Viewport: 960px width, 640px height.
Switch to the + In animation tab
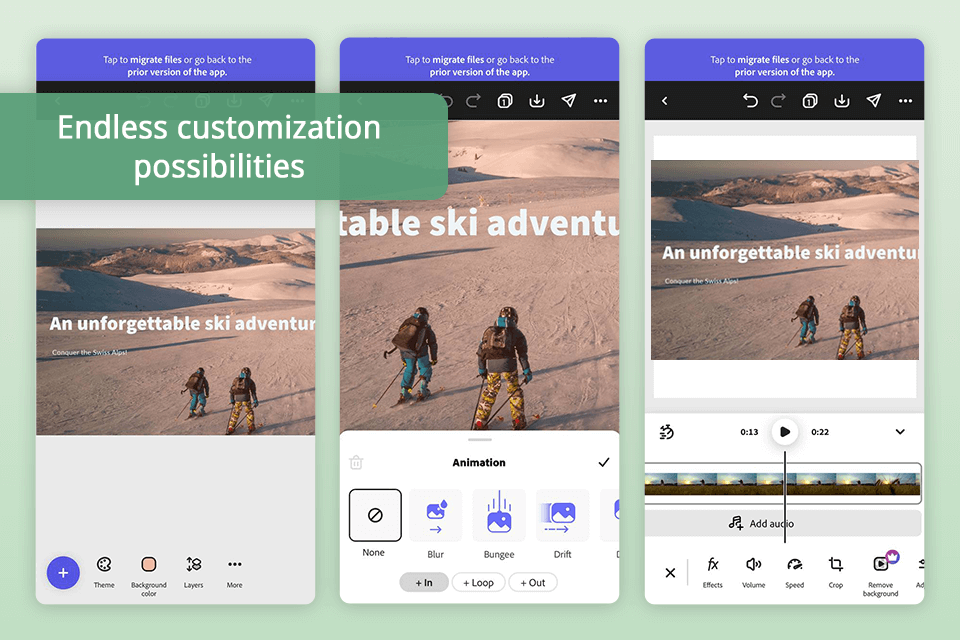point(424,582)
